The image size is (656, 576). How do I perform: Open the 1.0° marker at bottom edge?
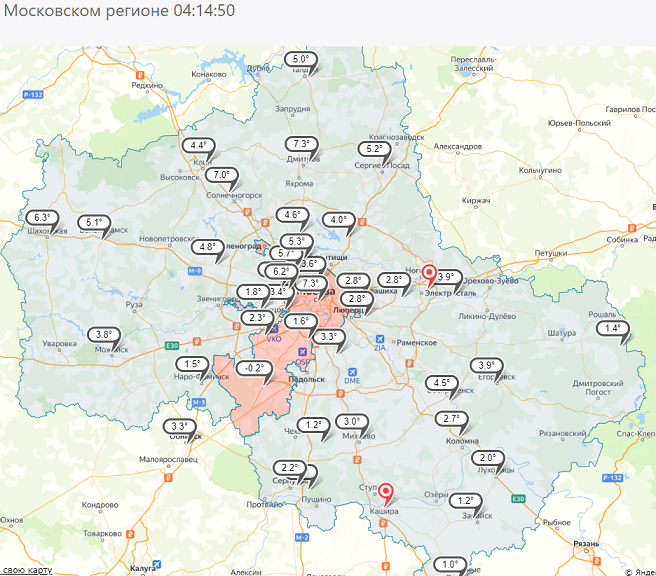point(449,565)
